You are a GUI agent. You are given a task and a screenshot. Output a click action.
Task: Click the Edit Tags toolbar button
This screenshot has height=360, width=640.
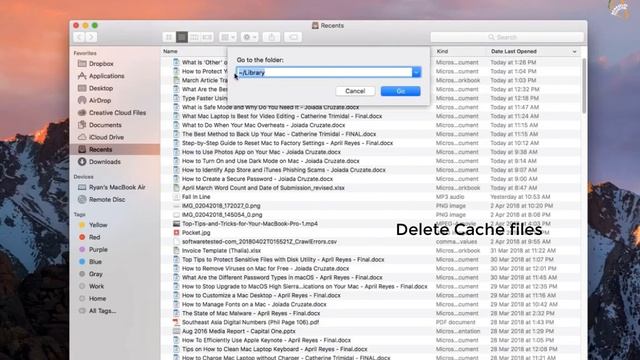tap(293, 37)
